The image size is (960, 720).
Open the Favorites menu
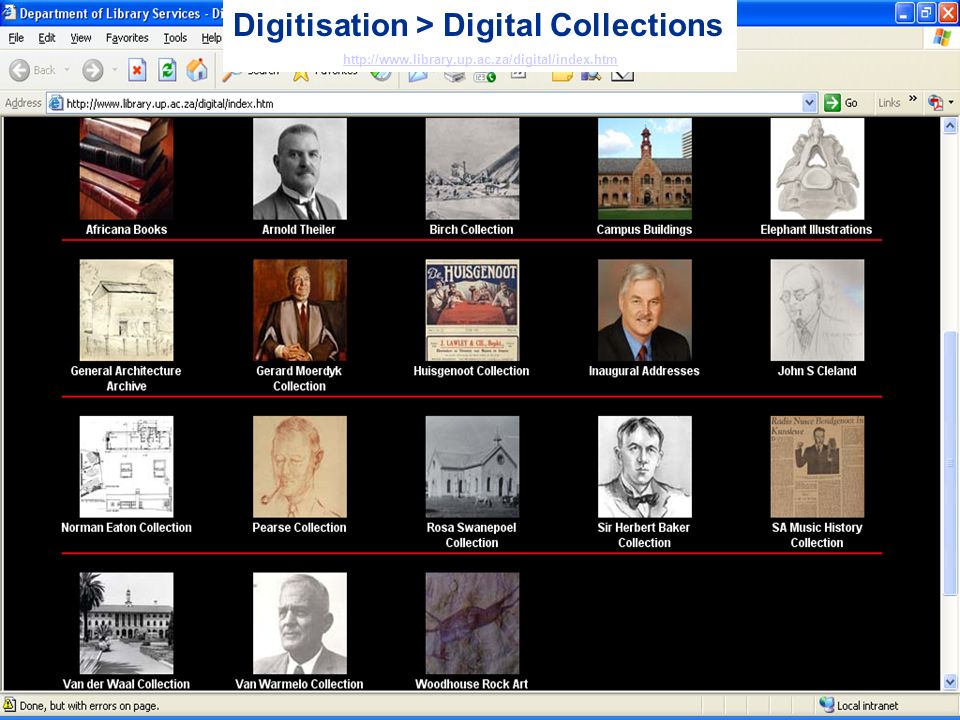click(127, 38)
